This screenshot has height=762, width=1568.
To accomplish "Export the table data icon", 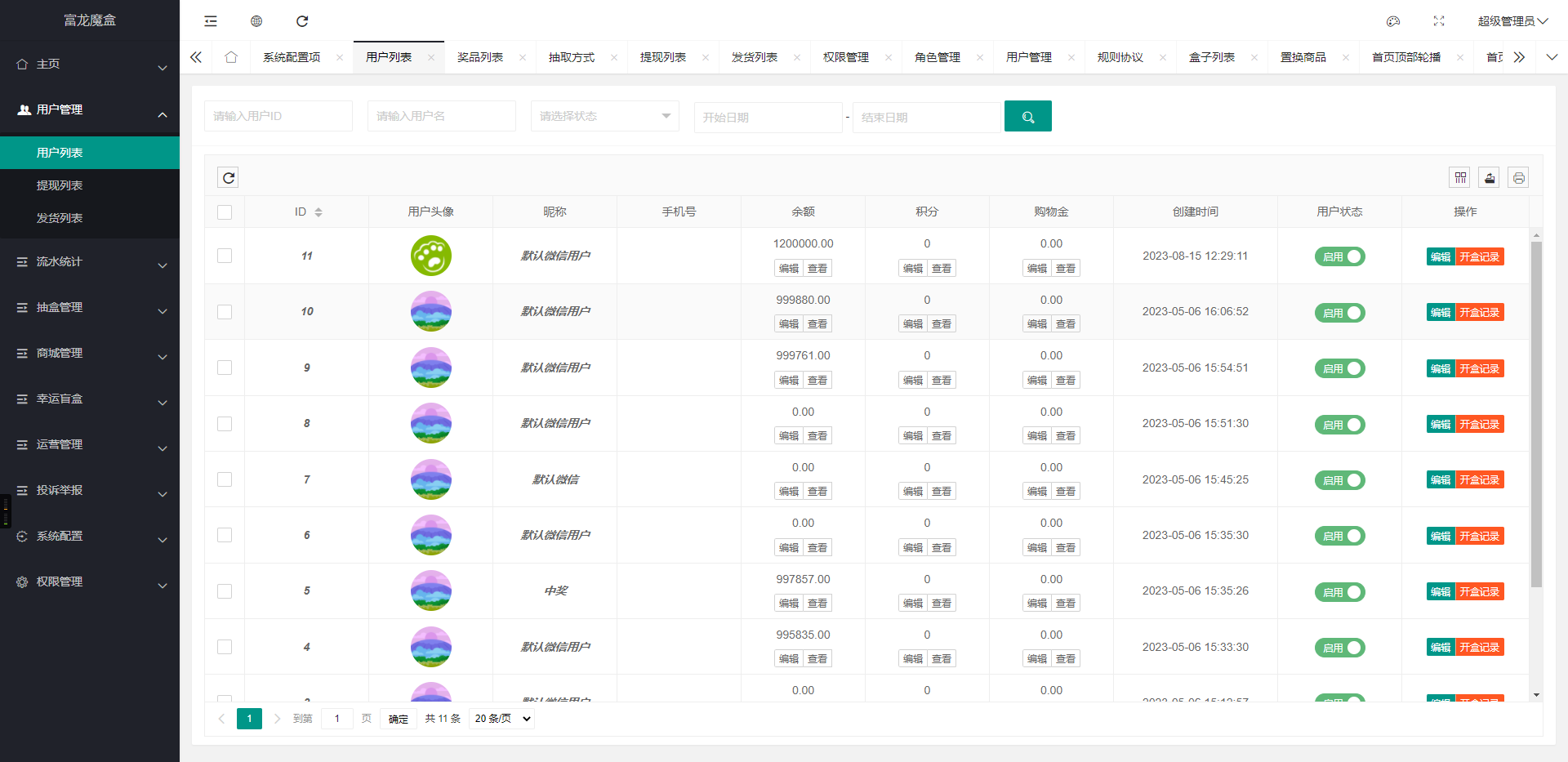I will point(1490,177).
